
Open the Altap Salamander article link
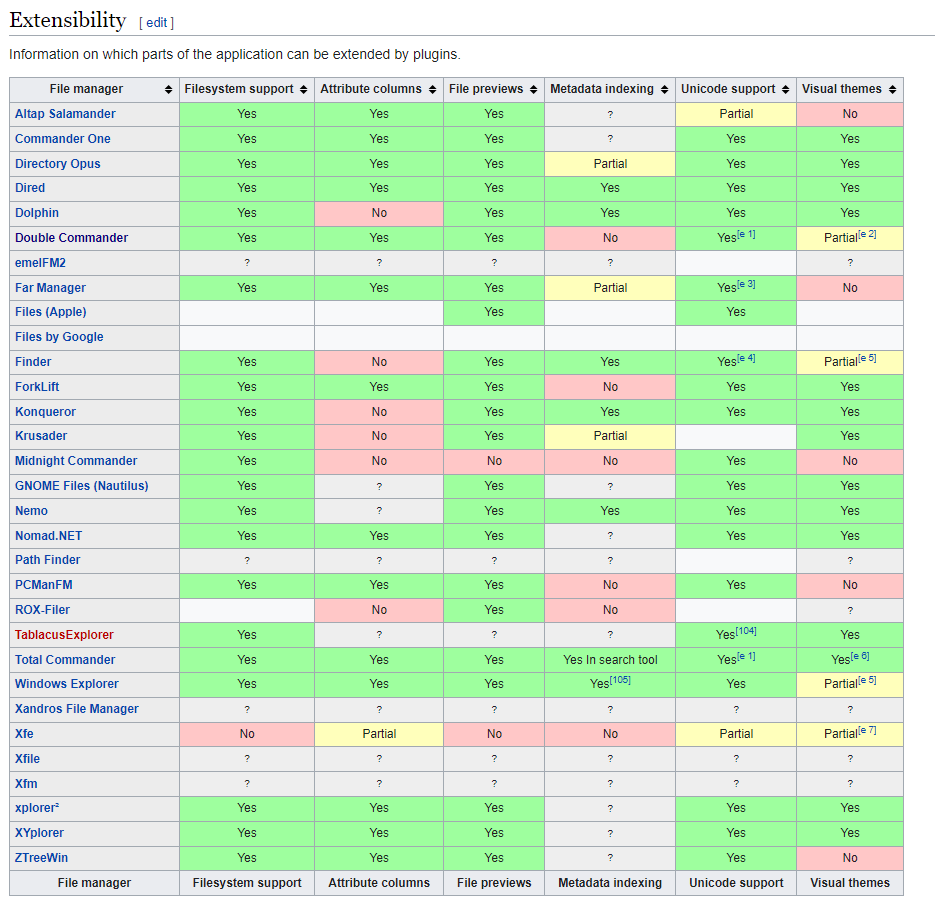click(65, 114)
